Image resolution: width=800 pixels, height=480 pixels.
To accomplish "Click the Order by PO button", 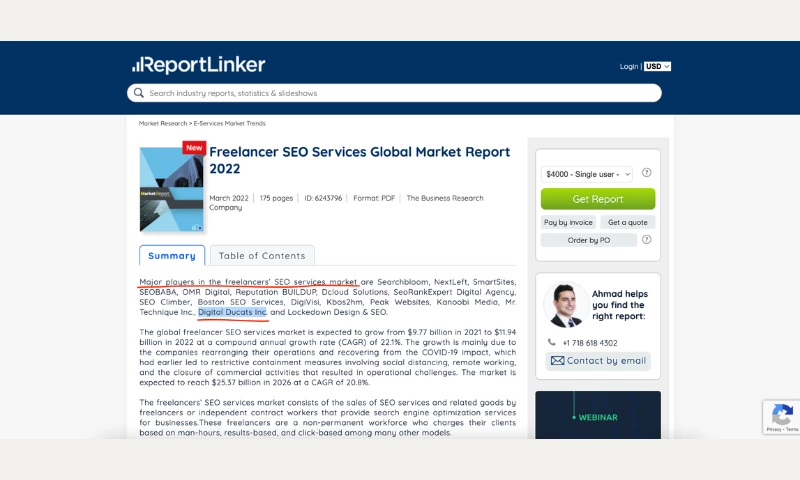I will (589, 240).
